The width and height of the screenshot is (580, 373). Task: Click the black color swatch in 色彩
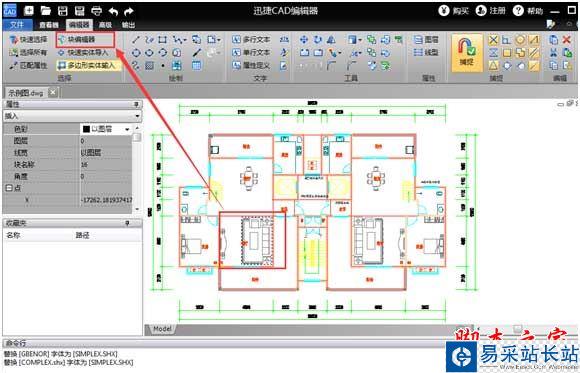click(86, 129)
